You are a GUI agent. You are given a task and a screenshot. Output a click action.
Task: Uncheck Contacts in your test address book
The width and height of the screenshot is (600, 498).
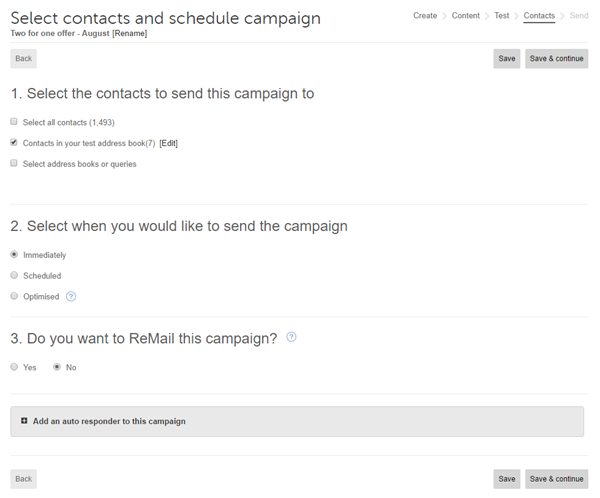tap(14, 142)
